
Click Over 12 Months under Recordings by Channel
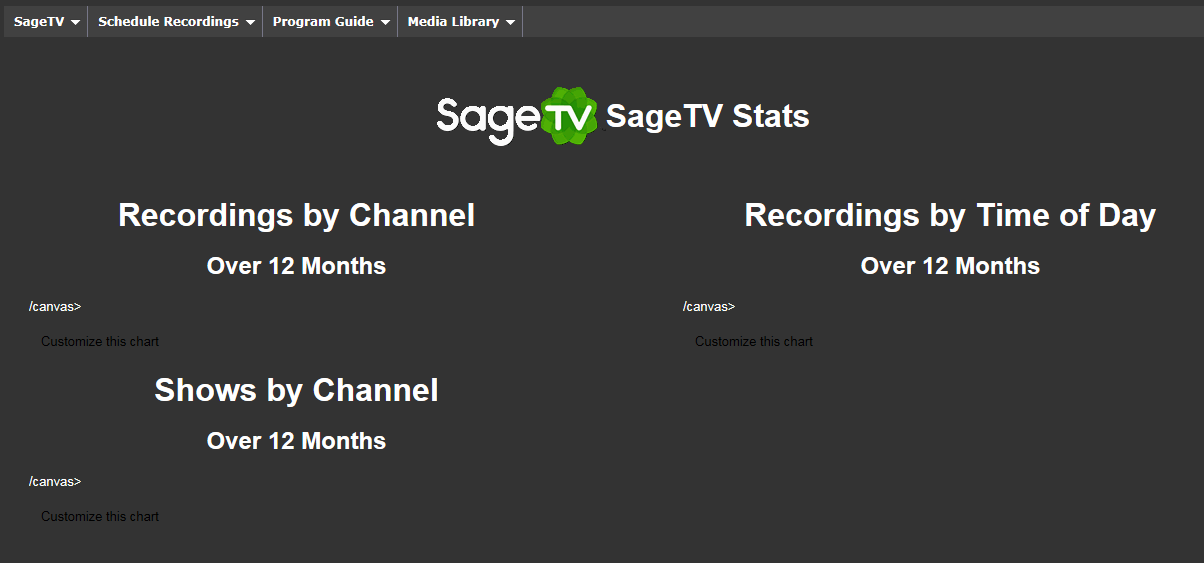point(296,266)
